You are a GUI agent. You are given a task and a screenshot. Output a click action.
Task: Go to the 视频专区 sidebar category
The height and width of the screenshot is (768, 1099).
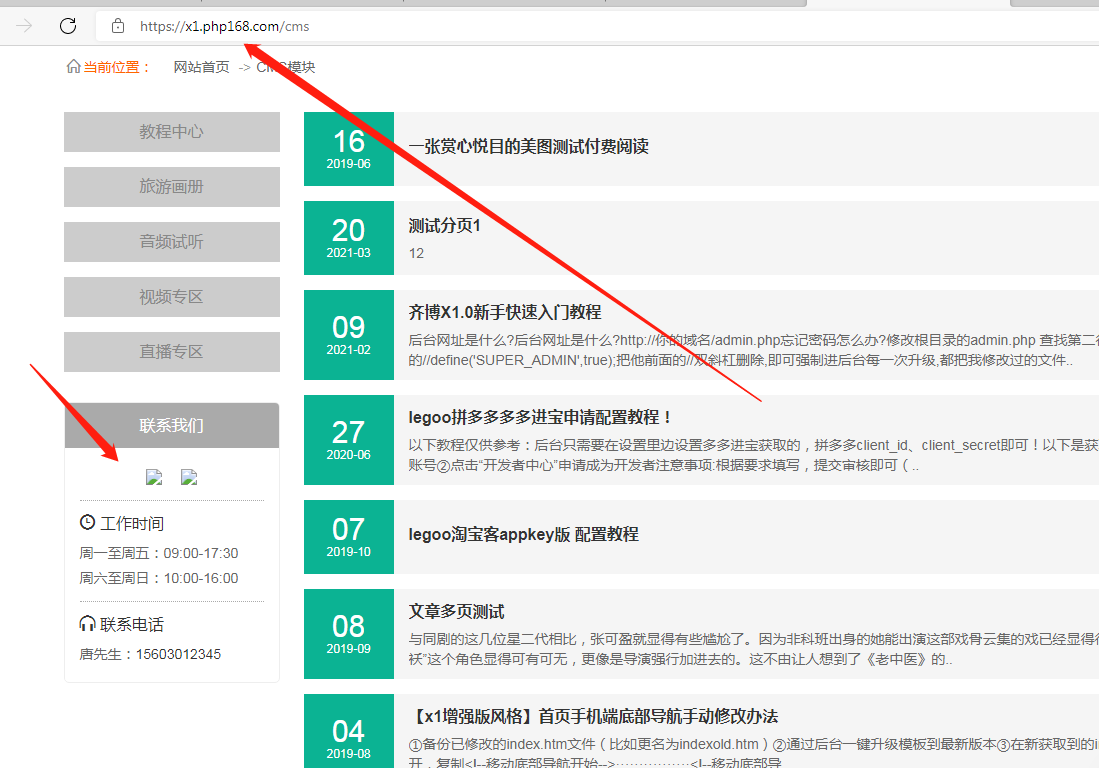point(171,297)
